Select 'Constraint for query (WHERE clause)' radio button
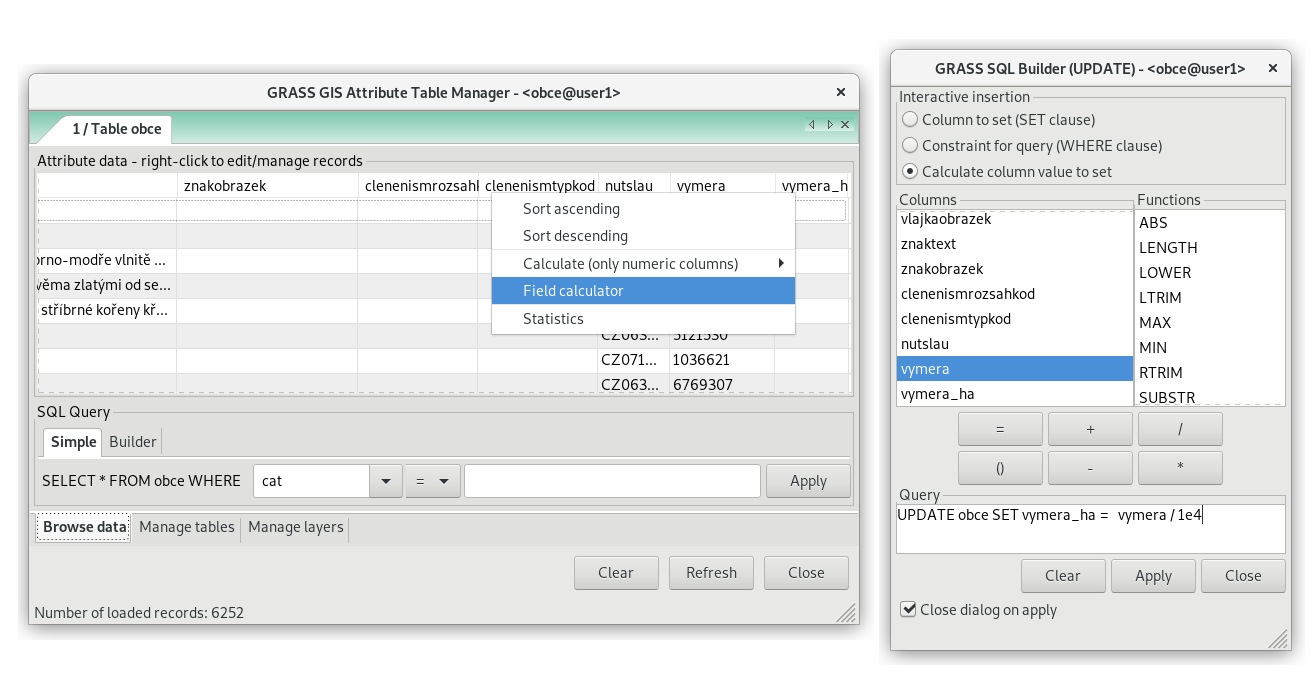Screen dimensions: 1316x700 [x=910, y=145]
